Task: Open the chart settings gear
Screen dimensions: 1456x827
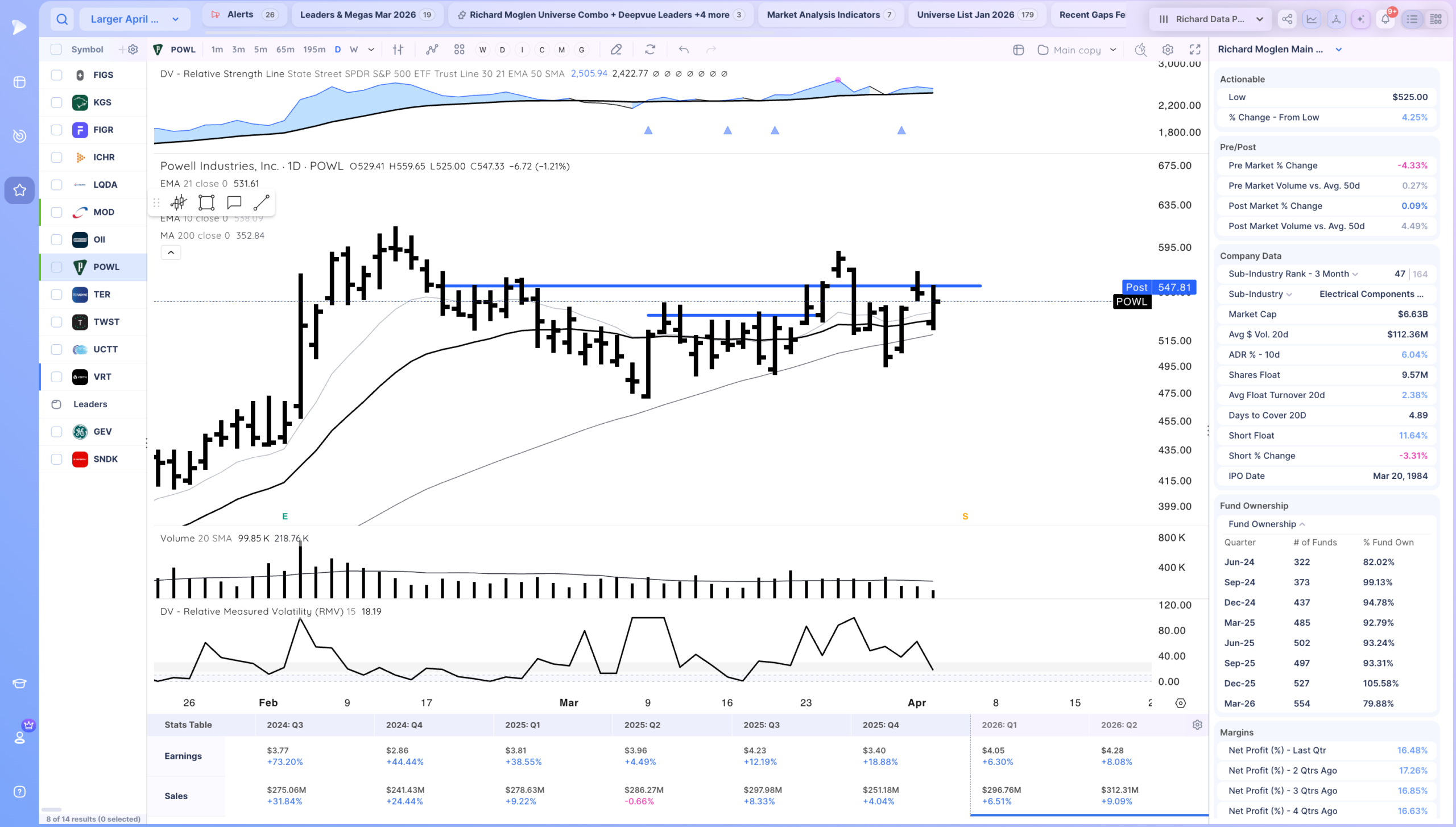Action: (1168, 49)
